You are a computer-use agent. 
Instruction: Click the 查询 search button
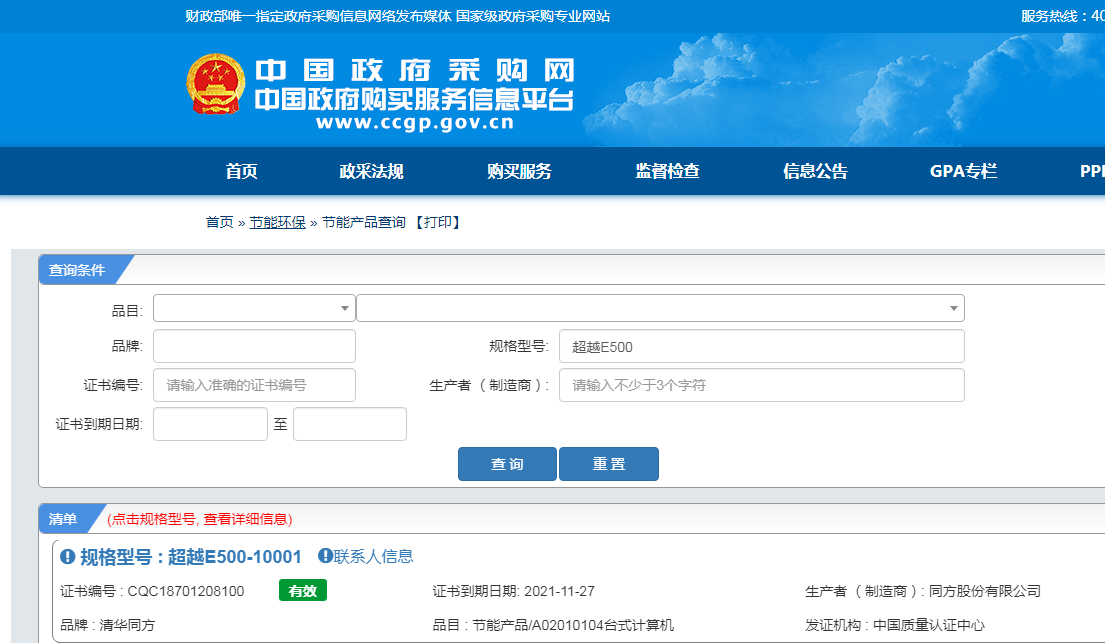pos(507,464)
